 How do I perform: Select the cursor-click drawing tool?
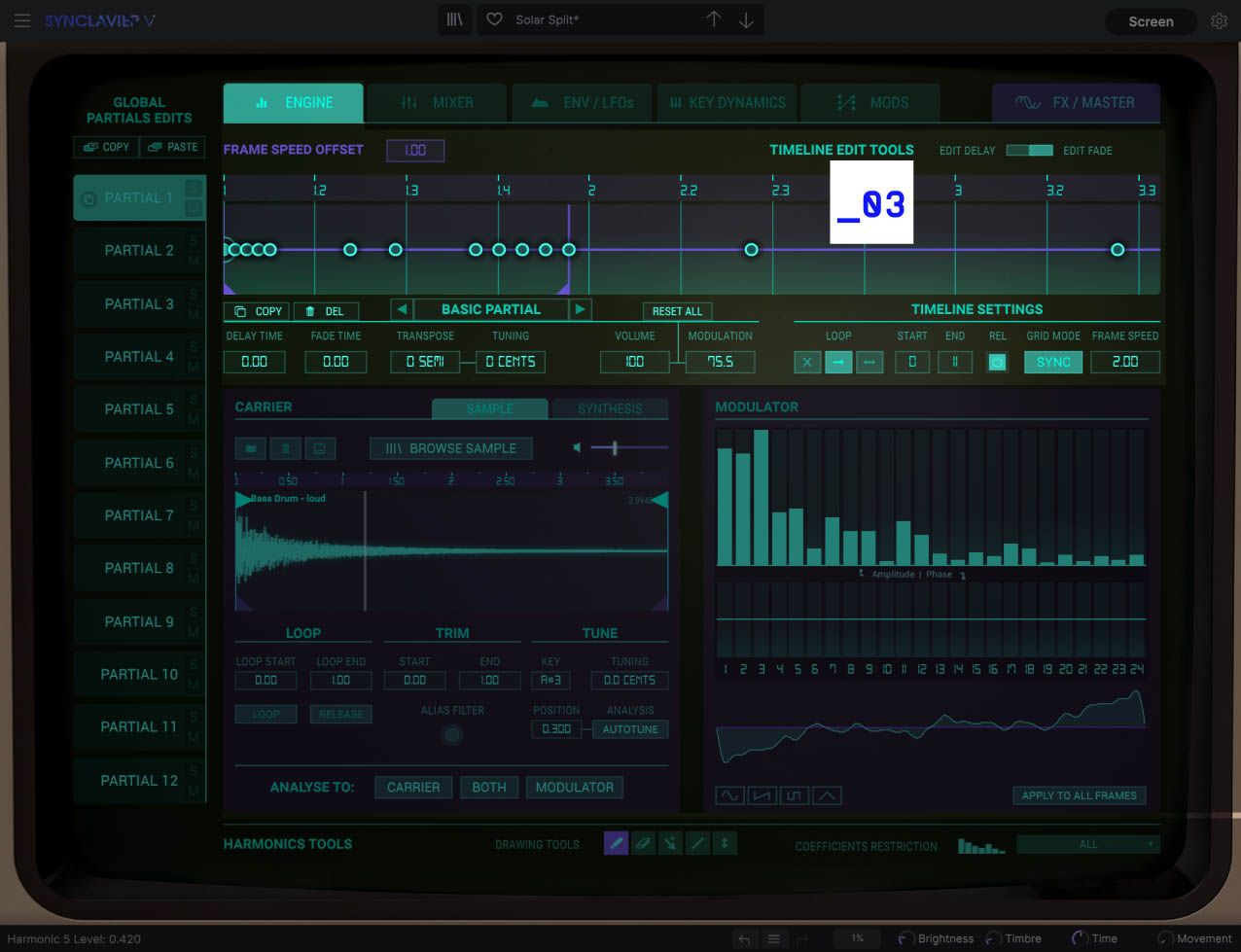(x=670, y=844)
